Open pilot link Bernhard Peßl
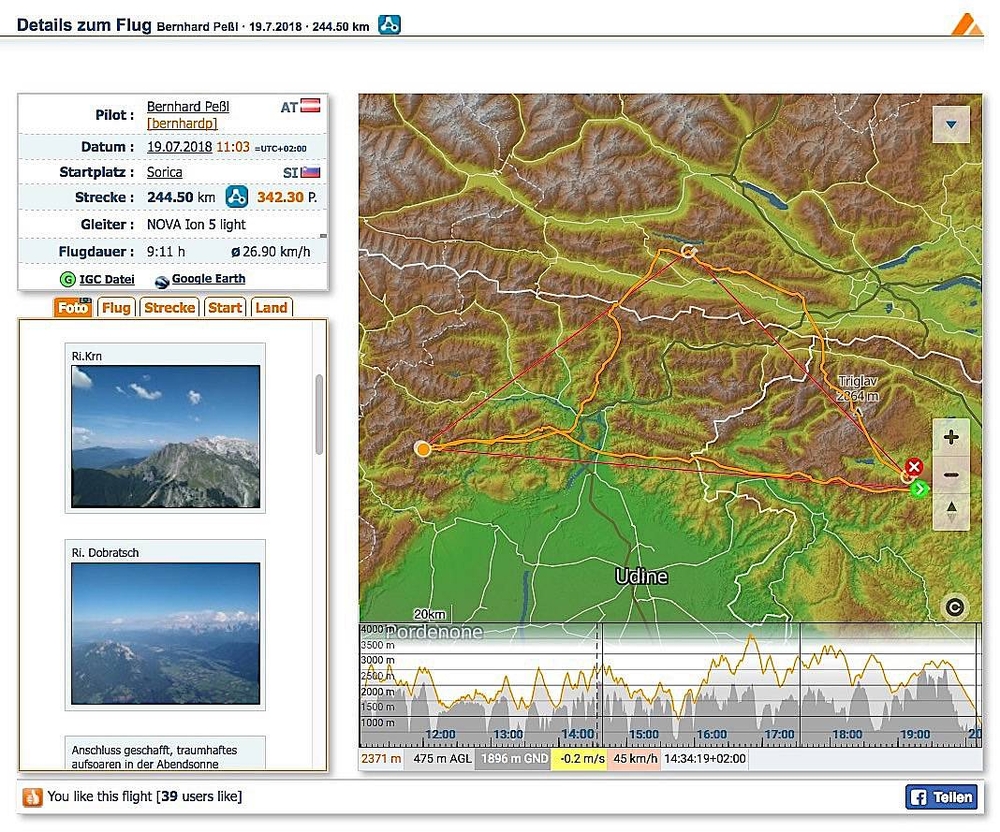 188,106
